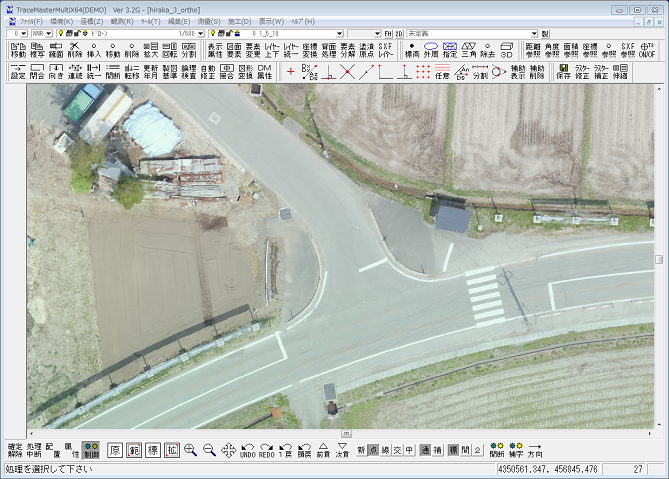The height and width of the screenshot is (479, 669).
Task: Select the 外周 (outline) ellipse tool
Action: tap(431, 50)
